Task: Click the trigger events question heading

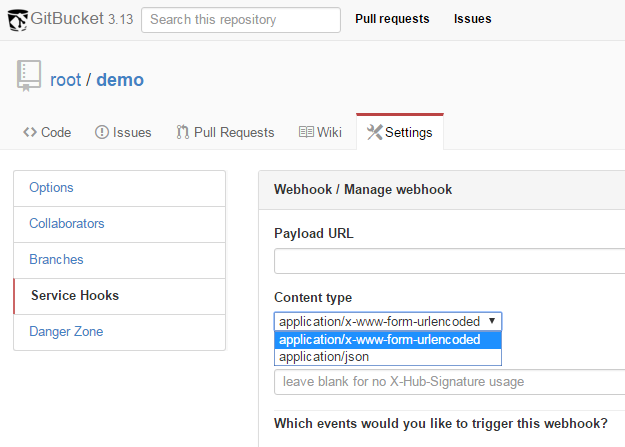Action: click(x=441, y=423)
